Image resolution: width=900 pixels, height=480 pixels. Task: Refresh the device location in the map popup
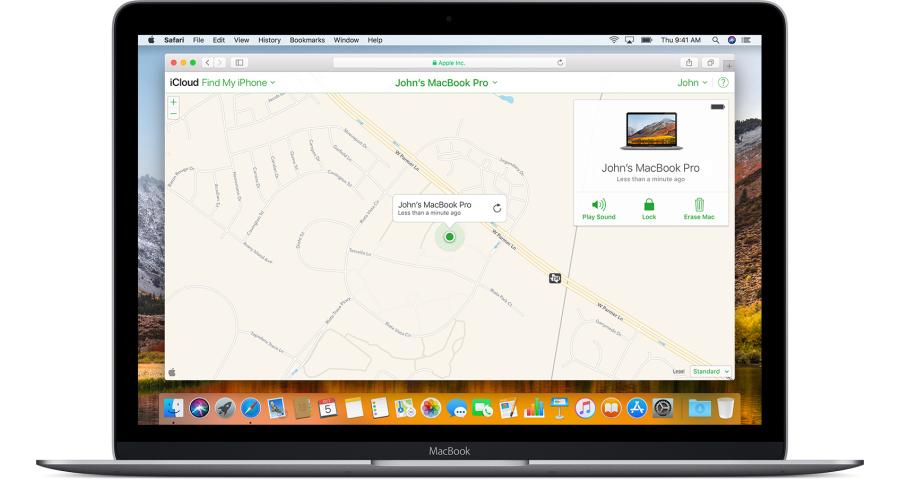[497, 208]
